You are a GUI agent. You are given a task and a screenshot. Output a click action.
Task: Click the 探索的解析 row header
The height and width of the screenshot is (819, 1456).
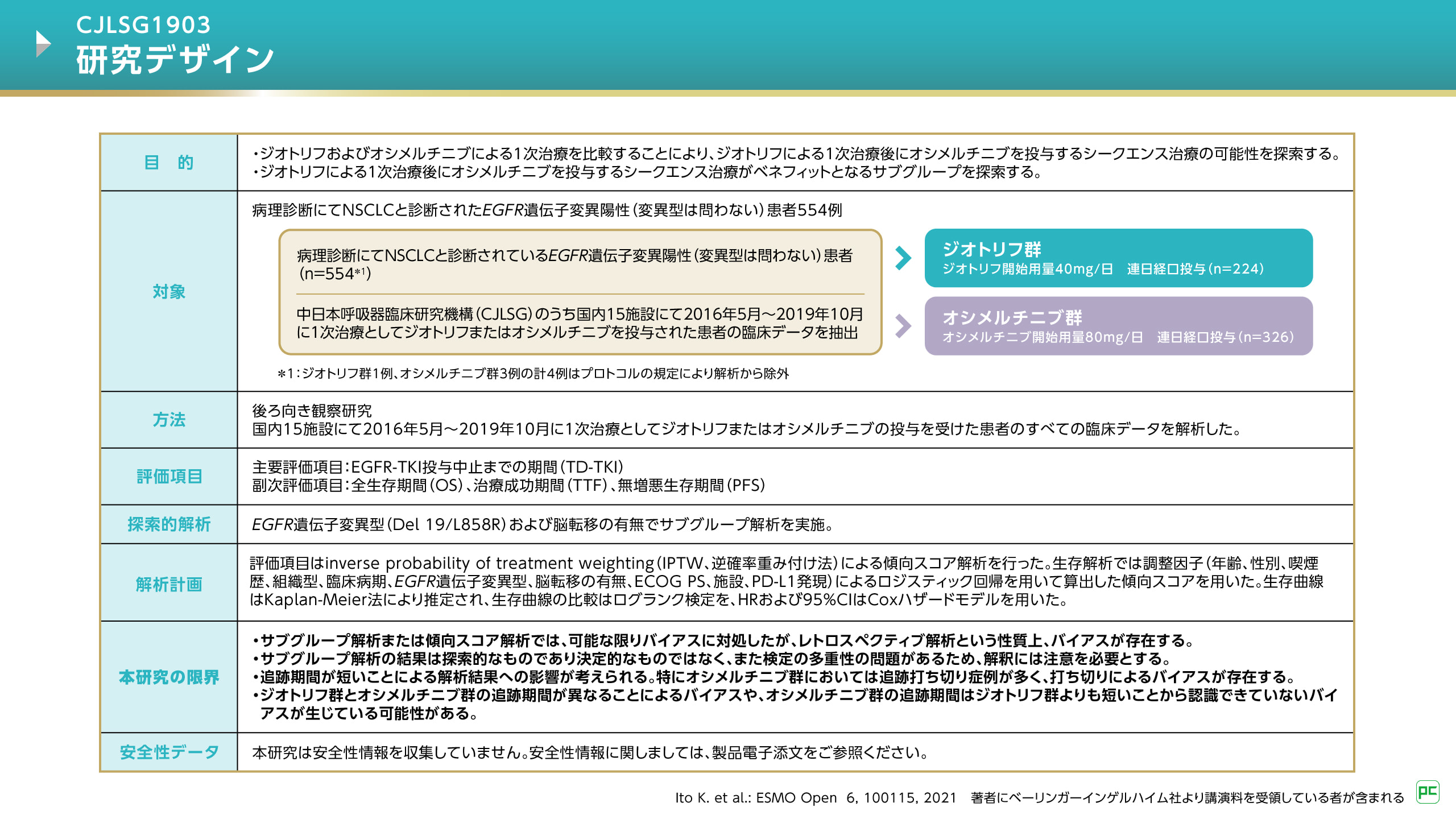(169, 524)
